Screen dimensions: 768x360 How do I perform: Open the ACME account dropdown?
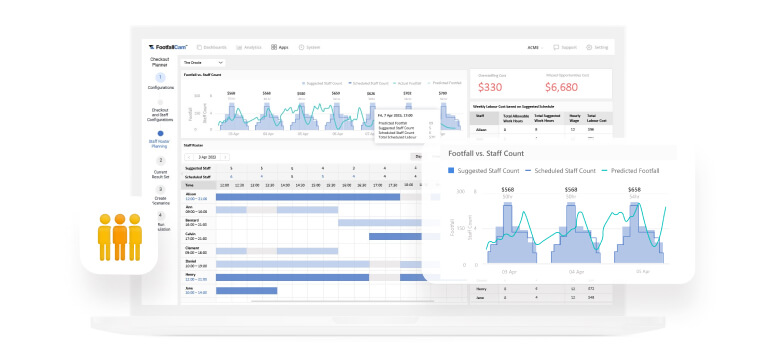tap(535, 48)
